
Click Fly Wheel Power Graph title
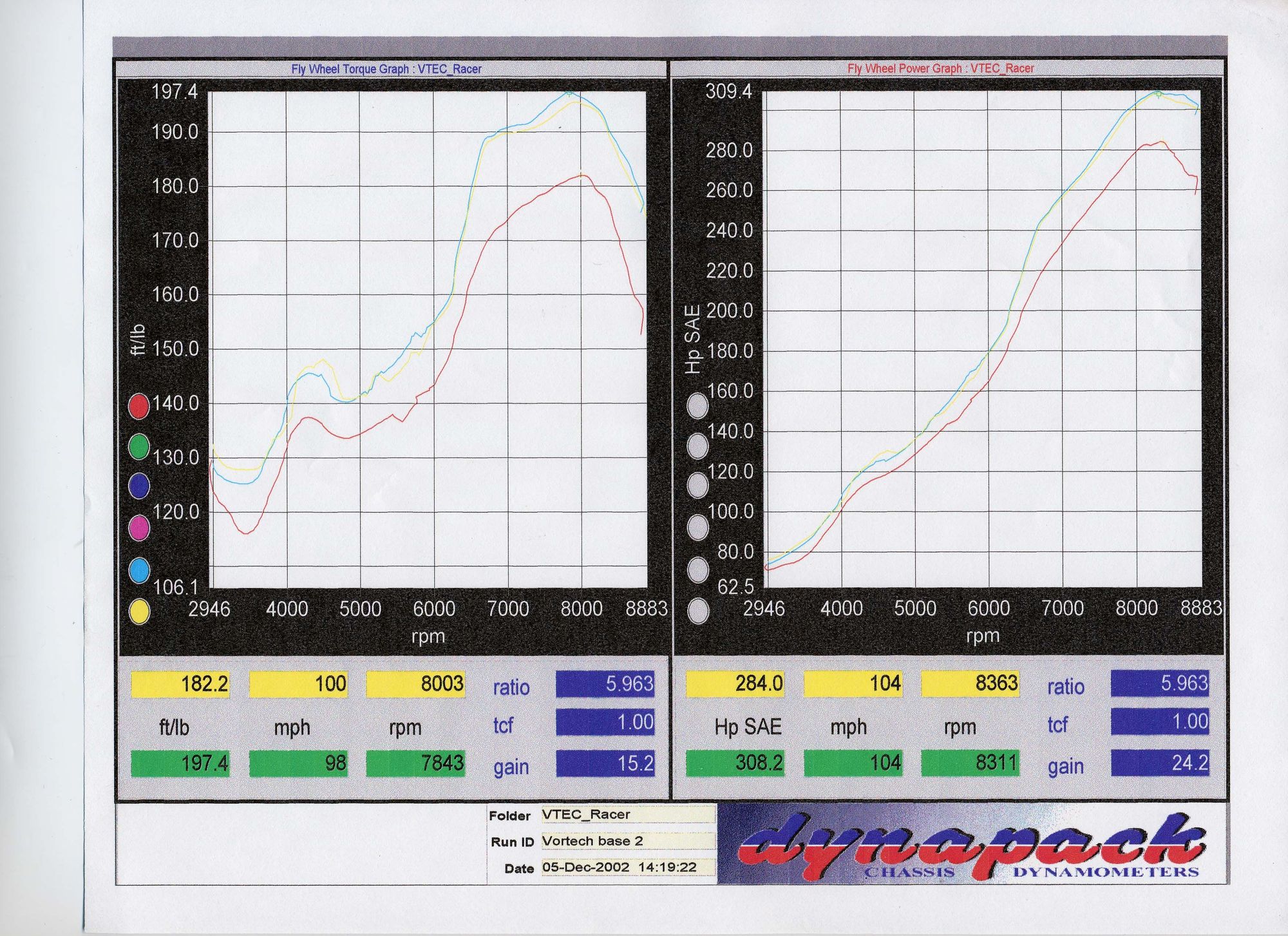(x=940, y=68)
